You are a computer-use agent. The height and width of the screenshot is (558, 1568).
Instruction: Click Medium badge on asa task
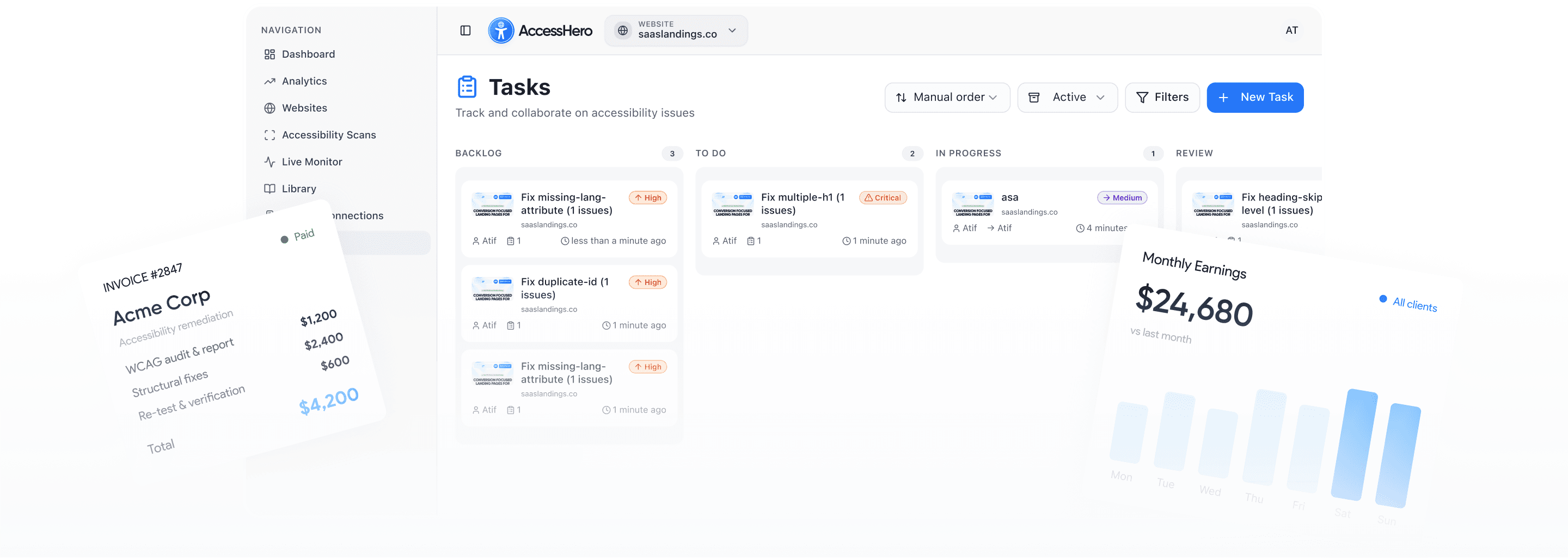coord(1122,198)
